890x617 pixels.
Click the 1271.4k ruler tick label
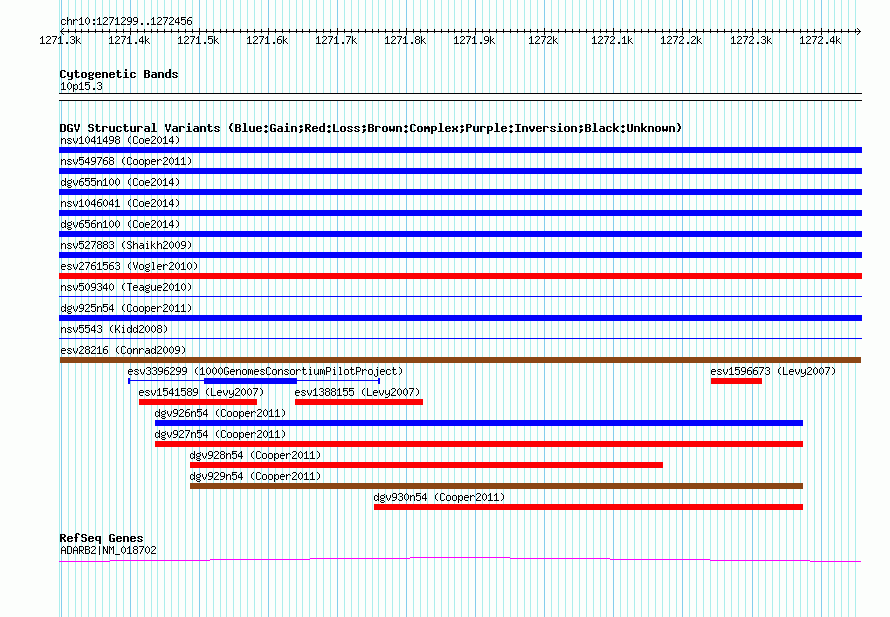pyautogui.click(x=129, y=40)
